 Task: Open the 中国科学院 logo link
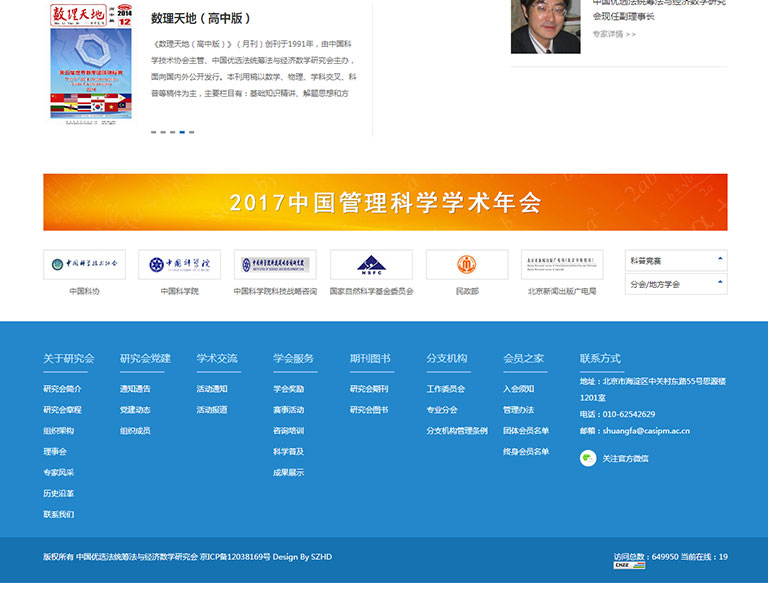[180, 265]
